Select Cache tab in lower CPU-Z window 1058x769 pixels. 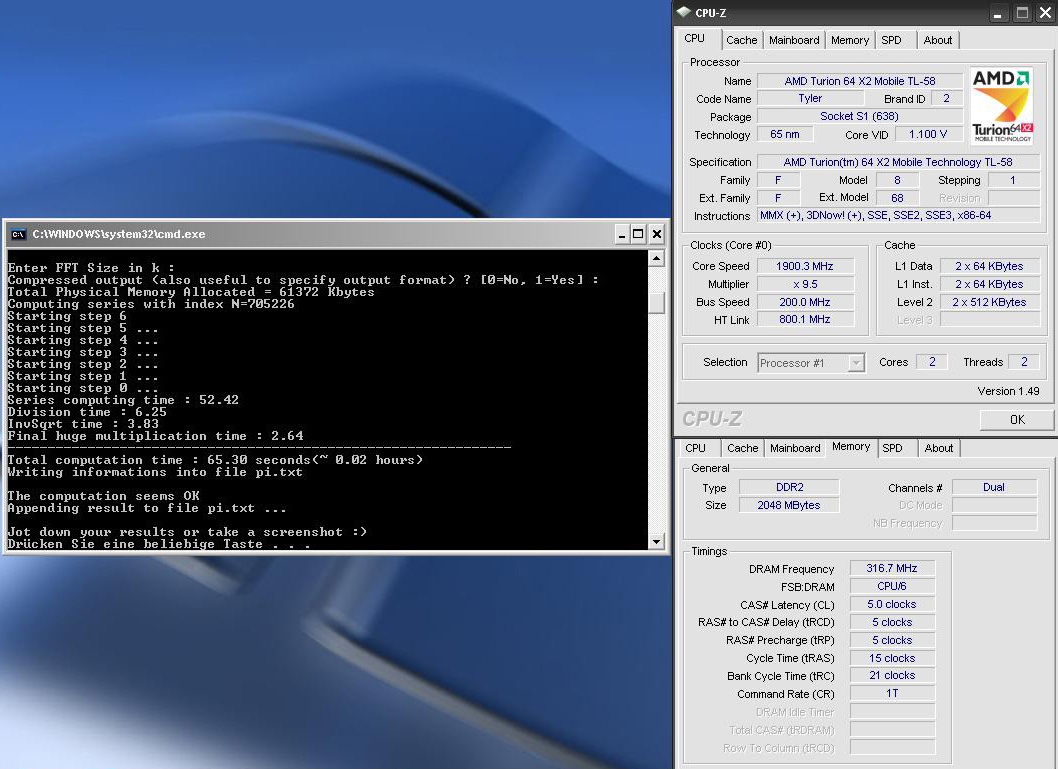point(742,448)
